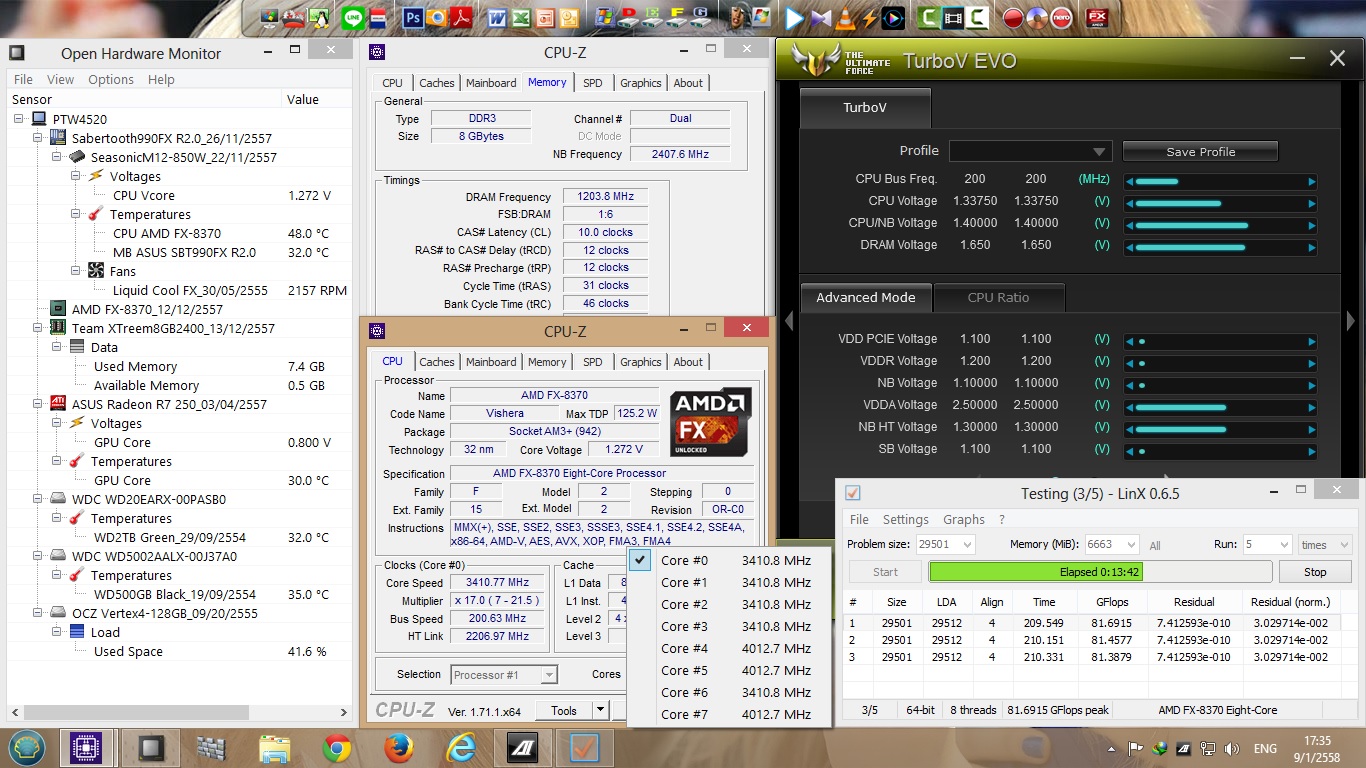This screenshot has height=768, width=1366.
Task: Open the Graphs menu in LinX
Action: click(964, 519)
